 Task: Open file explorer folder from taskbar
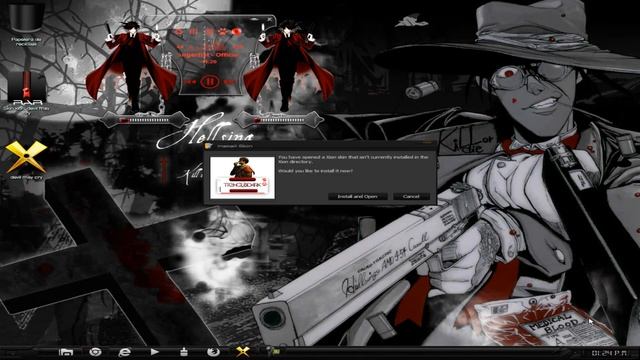[x=66, y=352]
